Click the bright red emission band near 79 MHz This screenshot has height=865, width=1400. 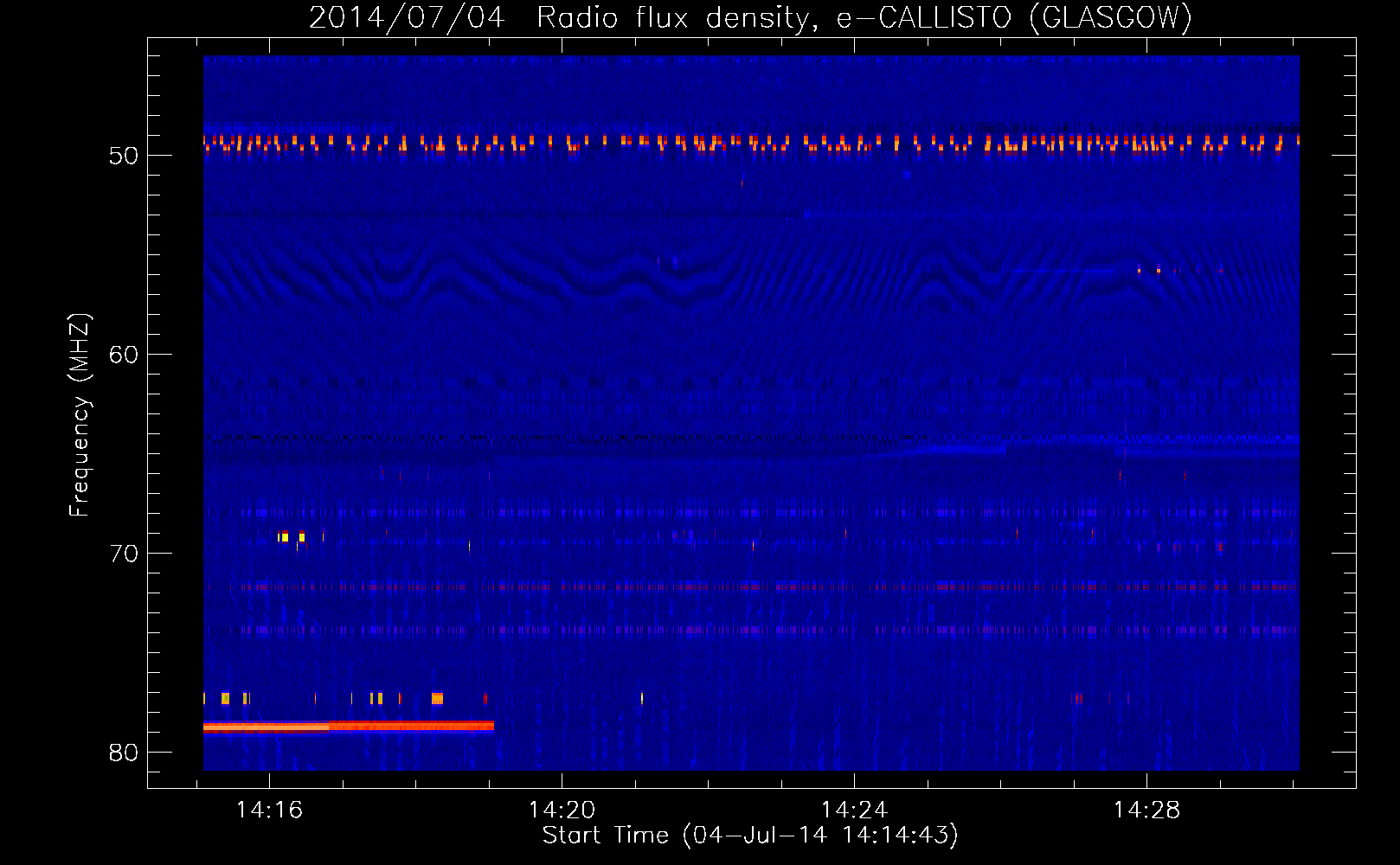[349, 727]
